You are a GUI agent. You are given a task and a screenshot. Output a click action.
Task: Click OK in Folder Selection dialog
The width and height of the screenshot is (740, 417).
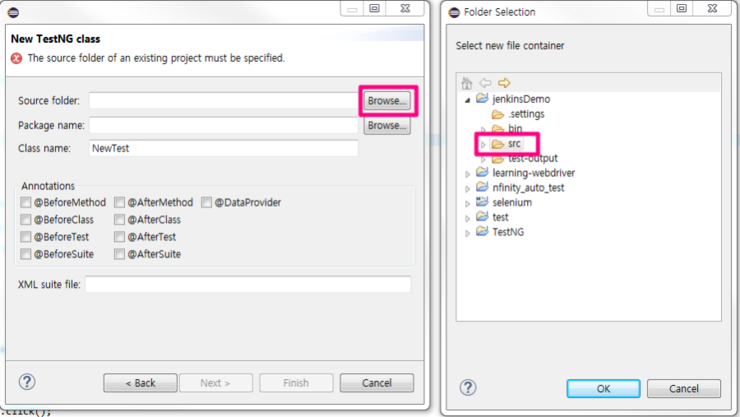tap(603, 388)
